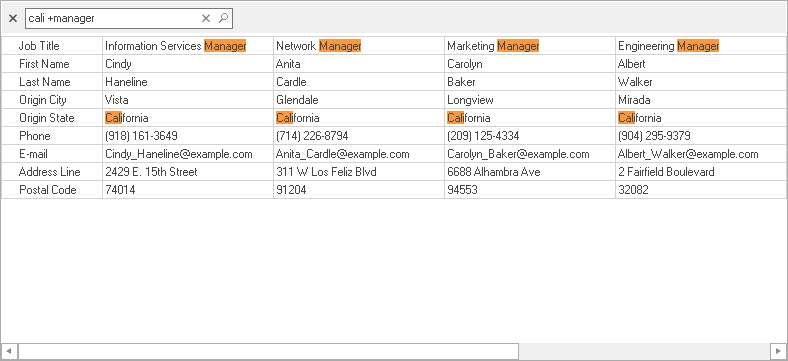Click Carolyn_Baker@example.com email cell
Image resolution: width=788 pixels, height=361 pixels.
pyautogui.click(x=530, y=154)
